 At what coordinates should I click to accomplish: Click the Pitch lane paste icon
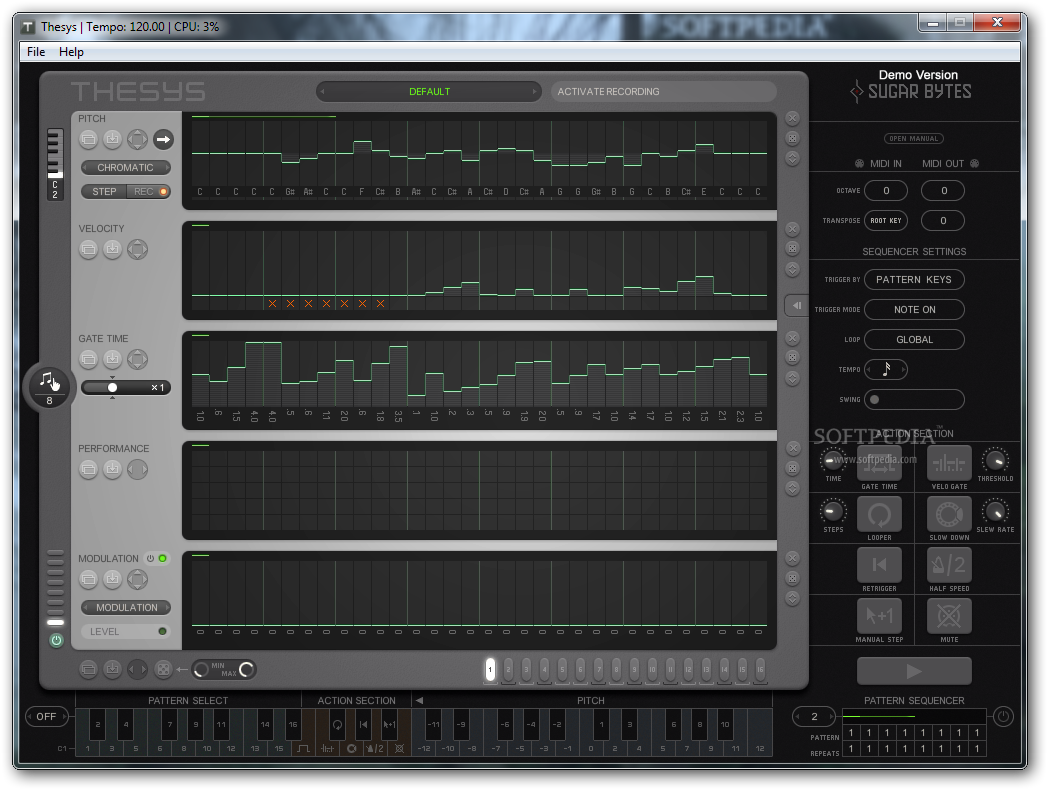(112, 140)
